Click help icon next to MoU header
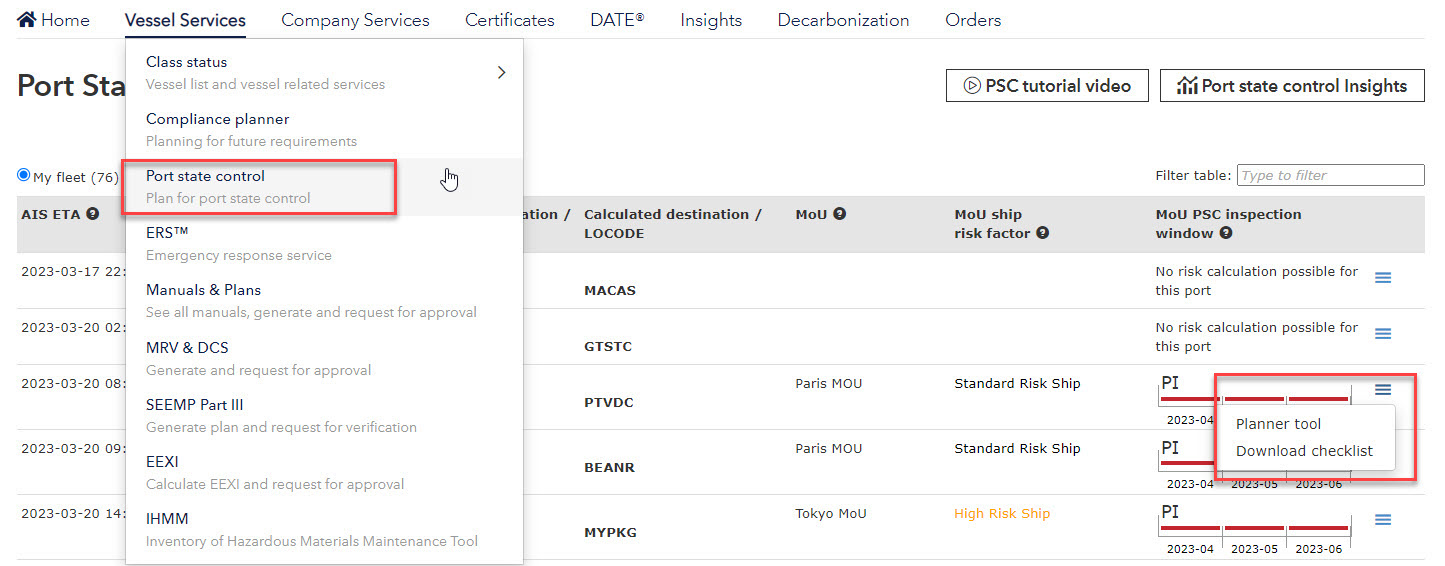Screen dimensions: 1445x566 coord(840,214)
